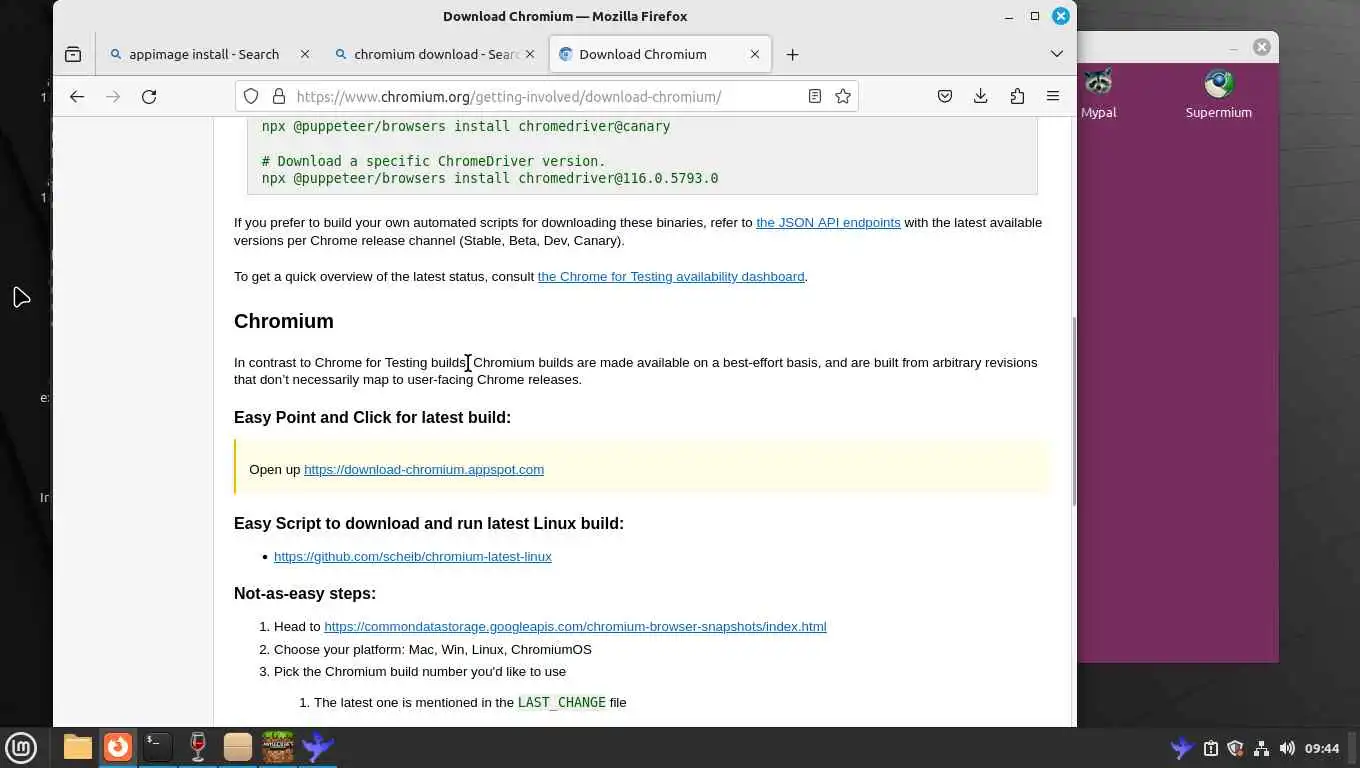Click the Wine glass taskbar icon

coord(198,747)
